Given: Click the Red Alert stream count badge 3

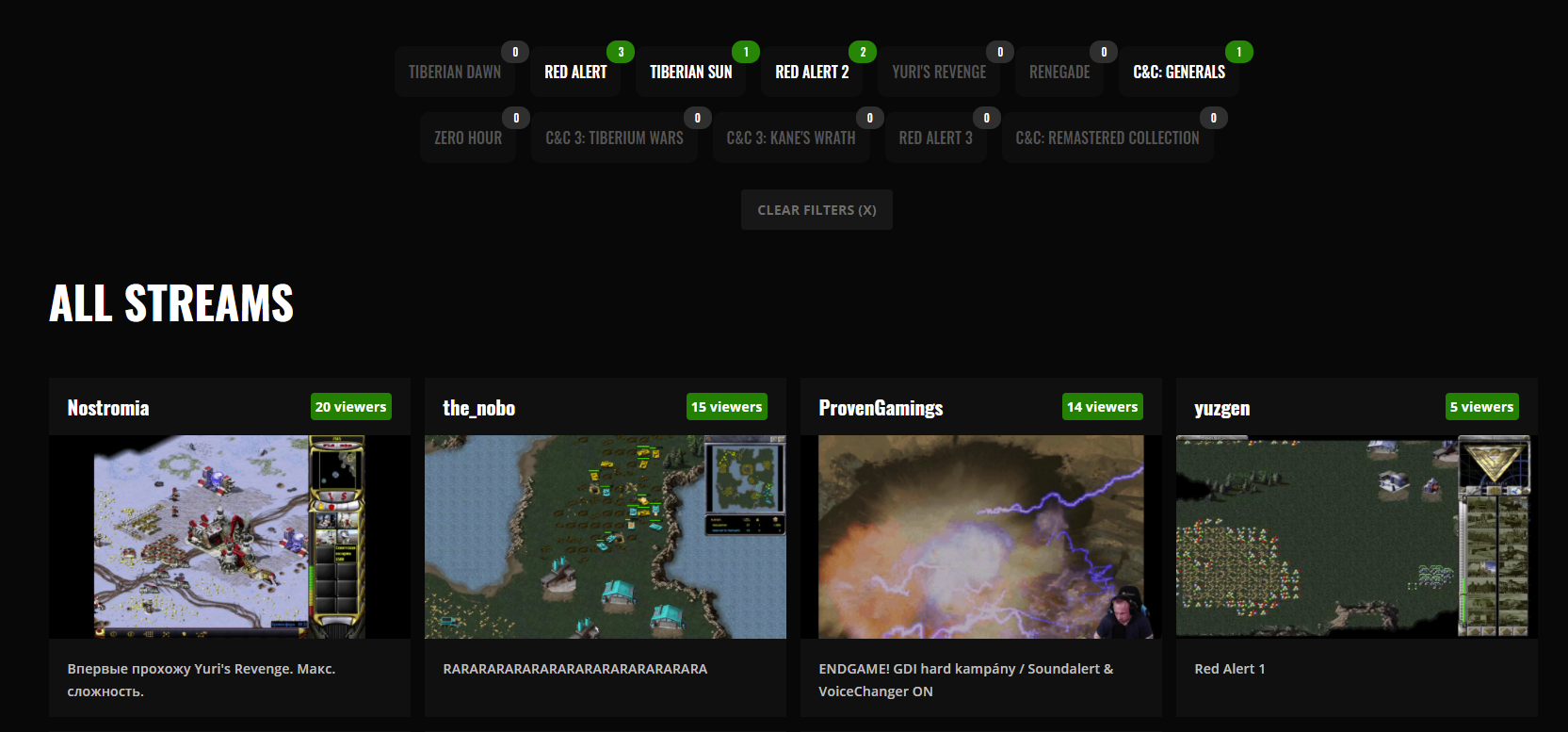Looking at the screenshot, I should [x=621, y=52].
